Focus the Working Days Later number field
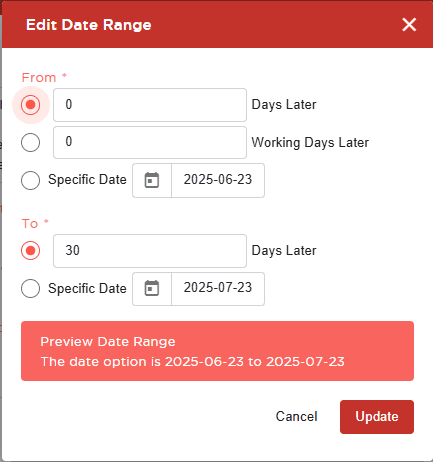 [x=150, y=142]
